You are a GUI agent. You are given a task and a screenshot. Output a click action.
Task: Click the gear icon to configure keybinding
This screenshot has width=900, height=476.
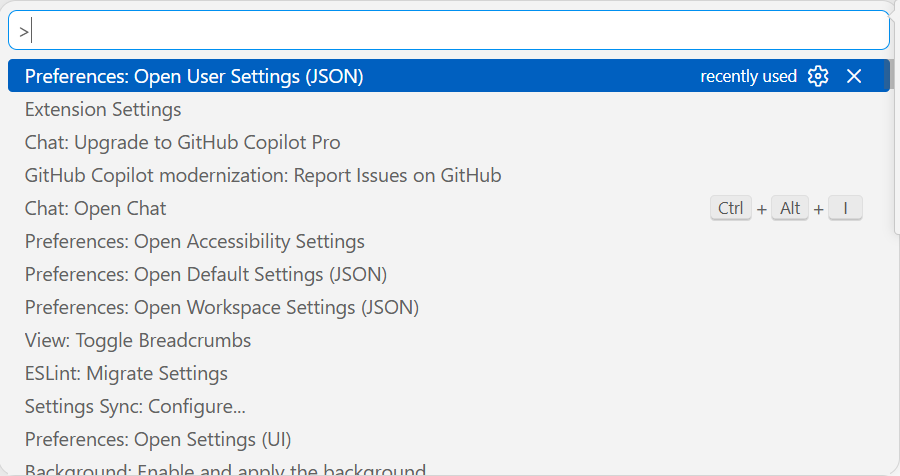(x=818, y=76)
